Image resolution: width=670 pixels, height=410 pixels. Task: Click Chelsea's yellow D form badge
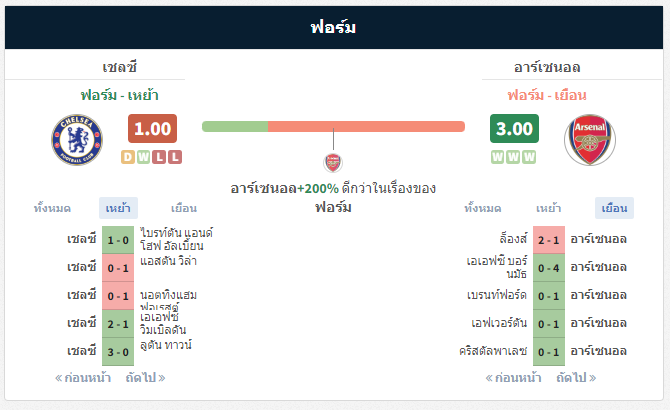pos(128,157)
